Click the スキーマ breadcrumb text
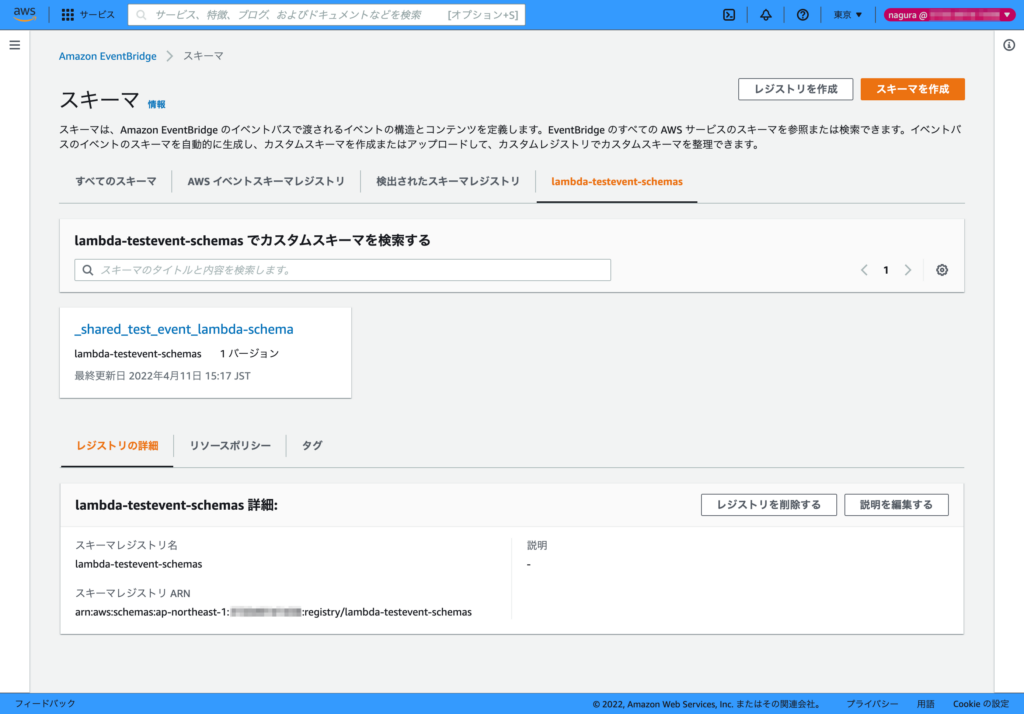The width and height of the screenshot is (1024, 714). (203, 56)
